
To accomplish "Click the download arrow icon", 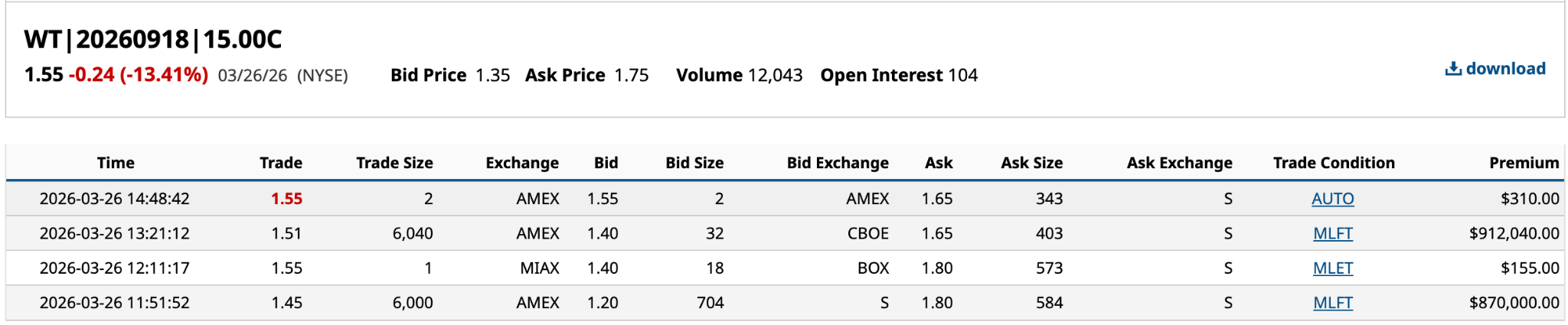I will (x=1452, y=70).
